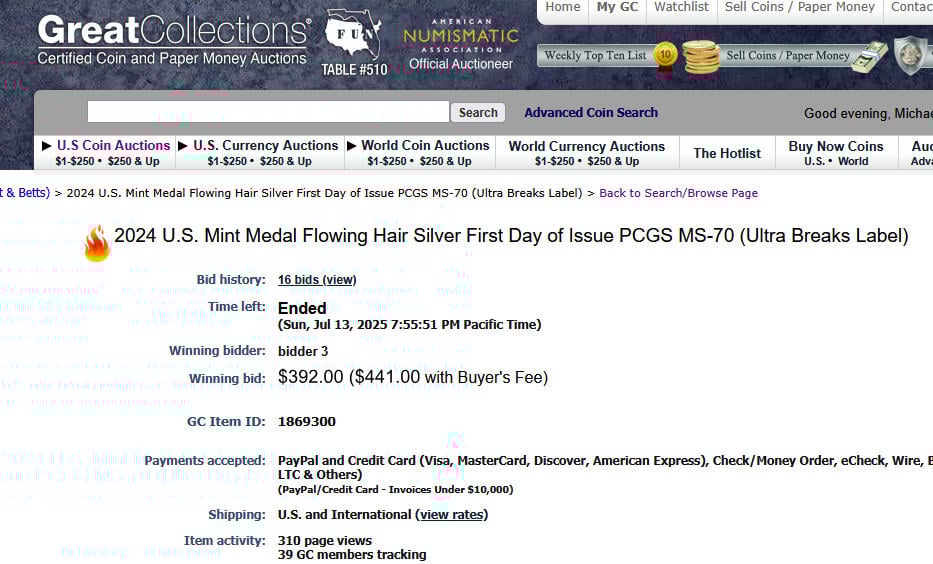Click the gold number 10 medal icon
This screenshot has width=933, height=564.
pos(665,57)
